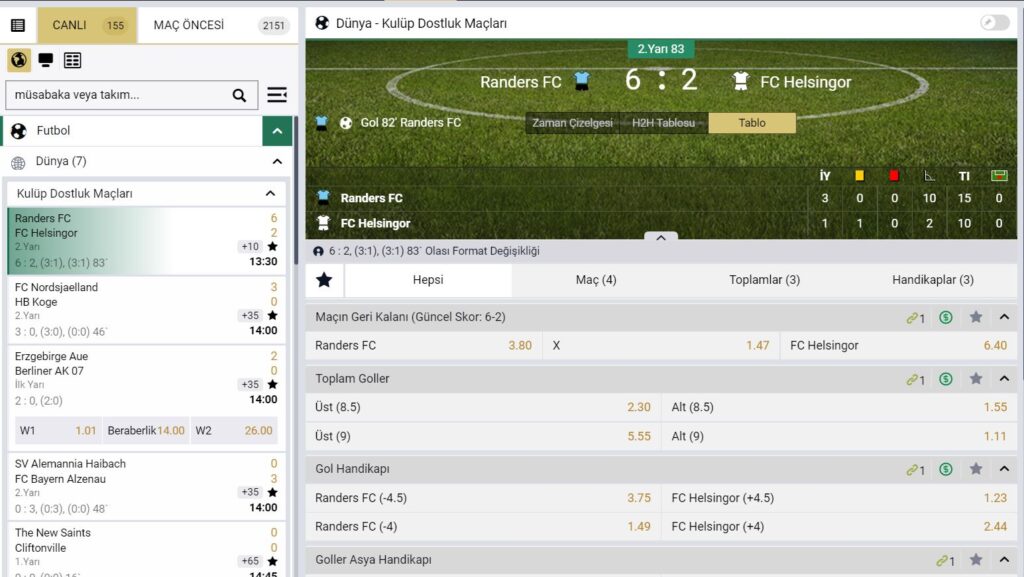This screenshot has width=1024, height=577.
Task: Toggle the switch at top right of header
Action: click(995, 23)
